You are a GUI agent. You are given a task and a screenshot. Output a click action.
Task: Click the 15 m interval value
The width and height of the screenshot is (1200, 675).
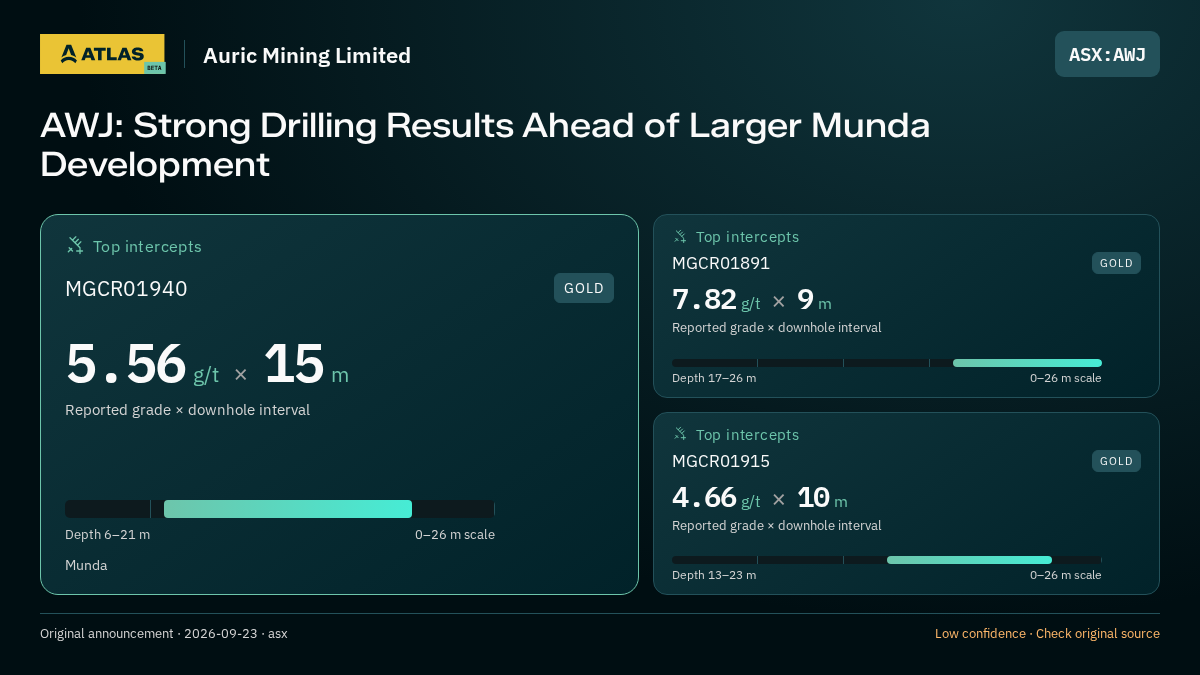coord(306,364)
